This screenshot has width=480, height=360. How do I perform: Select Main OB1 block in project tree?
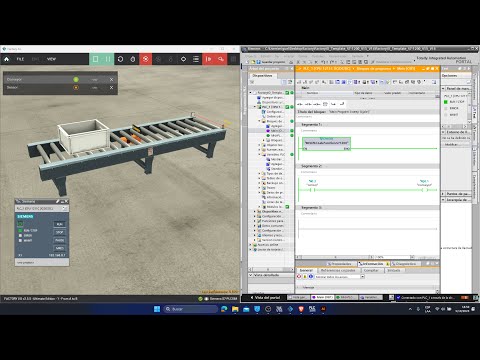pos(275,131)
